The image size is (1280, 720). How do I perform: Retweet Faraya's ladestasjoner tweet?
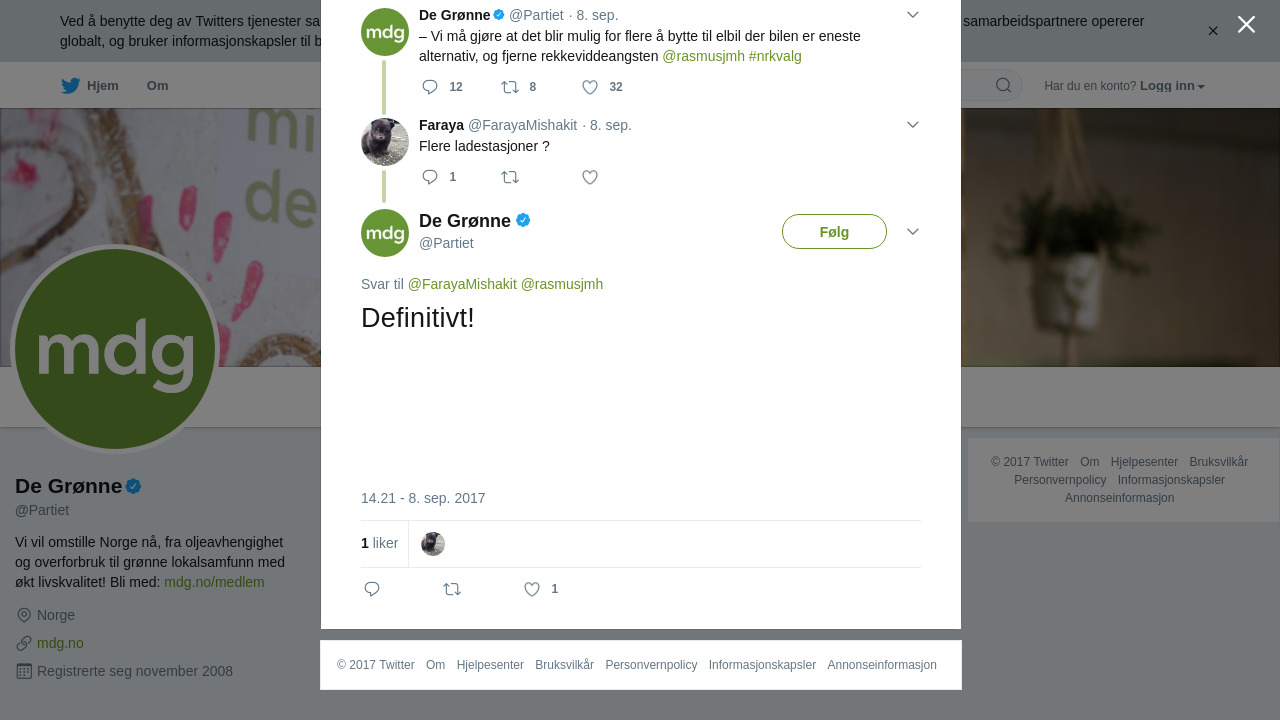(x=510, y=177)
